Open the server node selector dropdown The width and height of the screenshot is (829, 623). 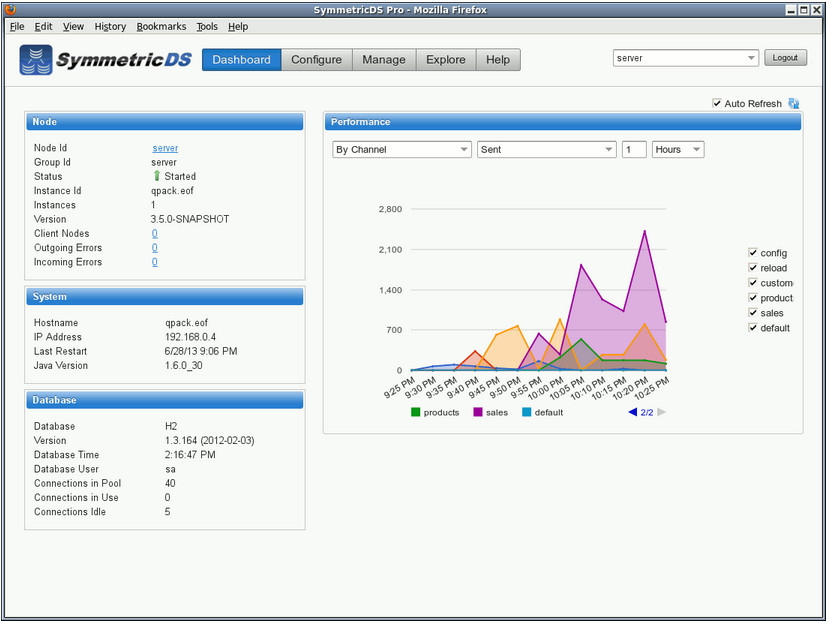(686, 58)
